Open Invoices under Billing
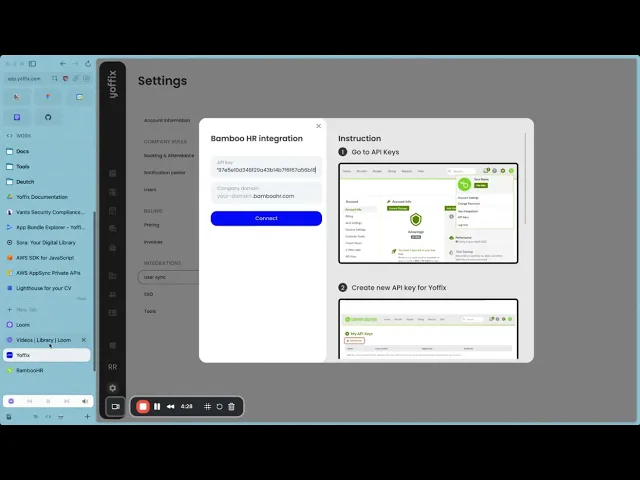Screen dimensions: 640x480 tap(153, 242)
